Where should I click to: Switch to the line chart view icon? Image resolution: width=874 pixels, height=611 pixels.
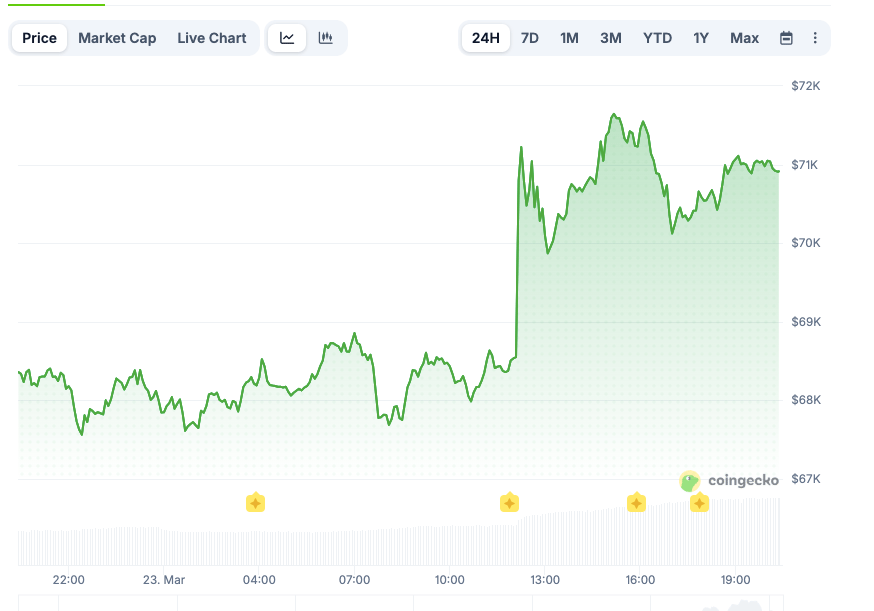(287, 38)
